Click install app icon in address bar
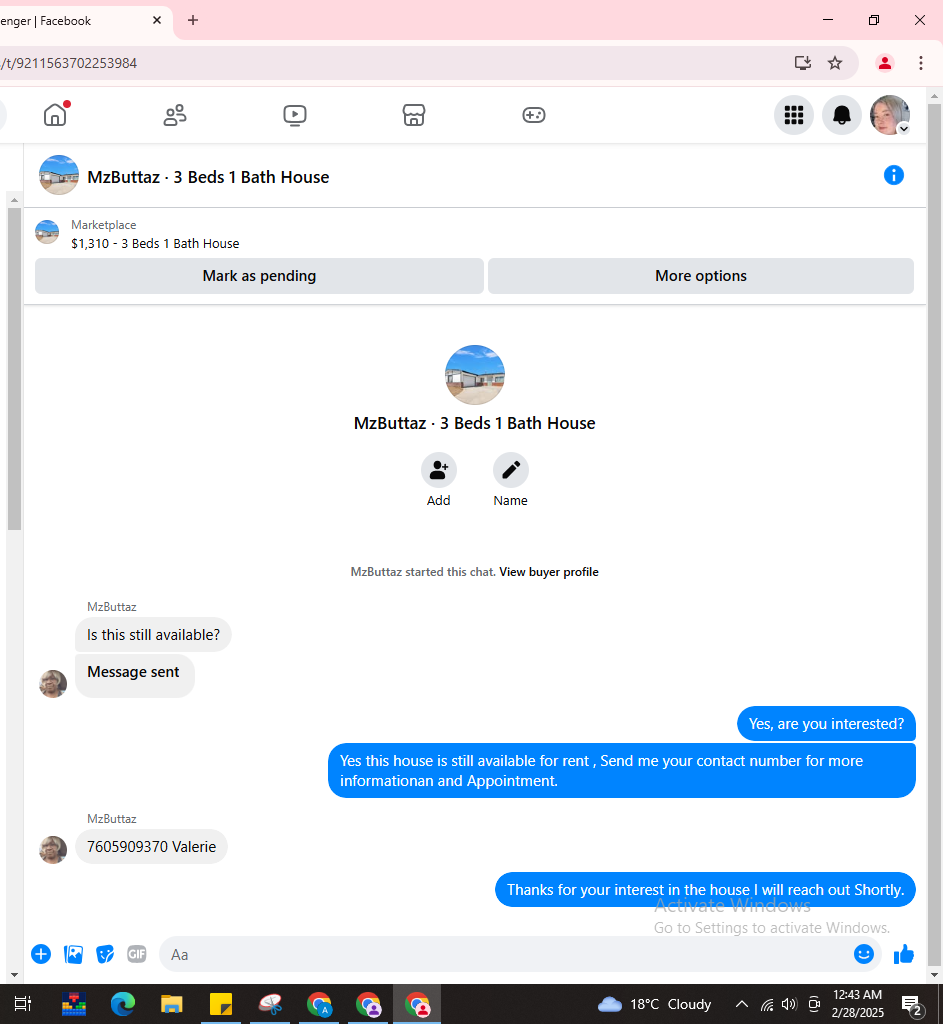Screen dimensions: 943x1024 pyautogui.click(x=803, y=63)
